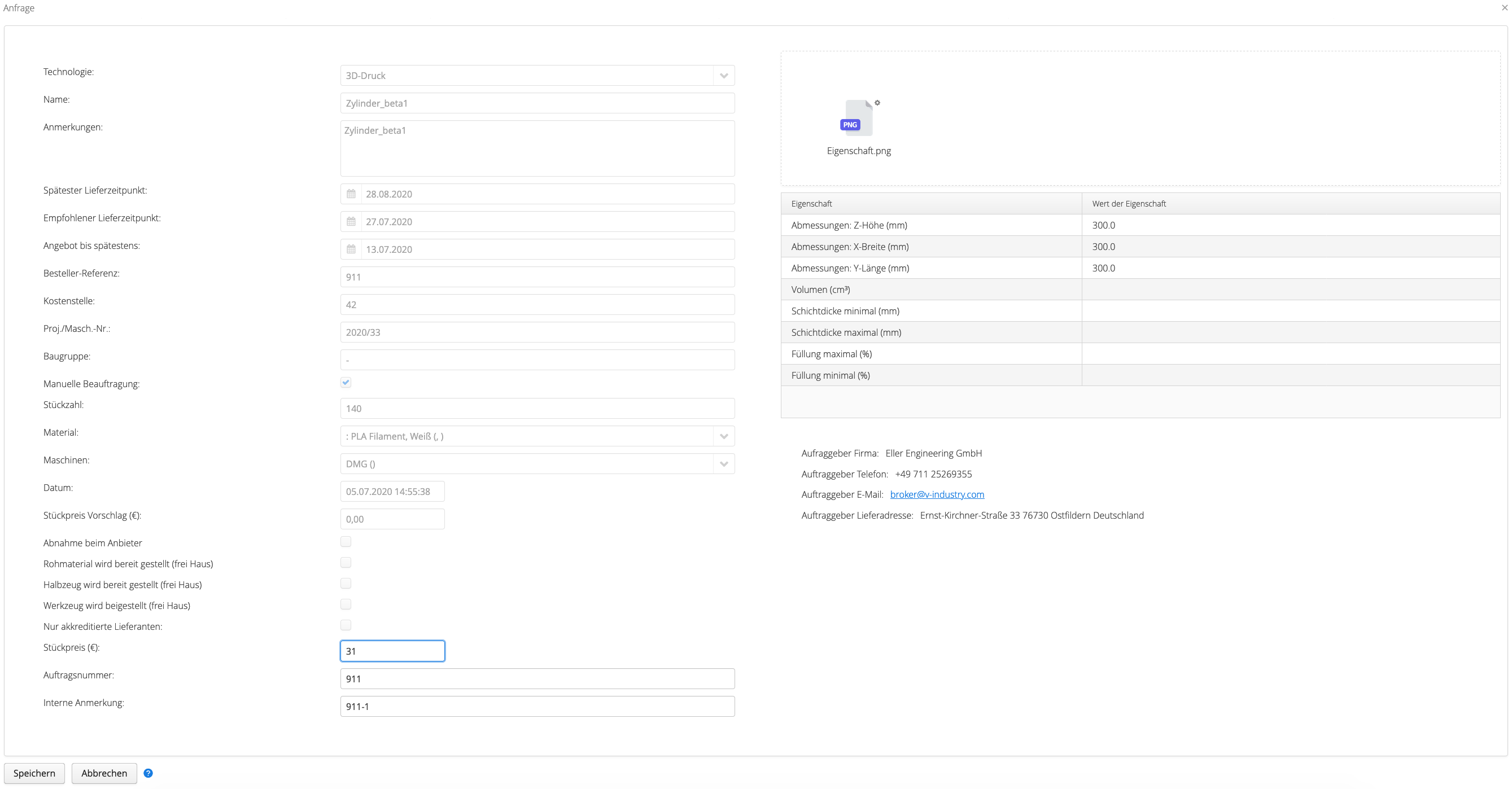1512x789 pixels.
Task: Open calendar for Empfohlener Lieferzeitpunkt
Action: tap(351, 221)
